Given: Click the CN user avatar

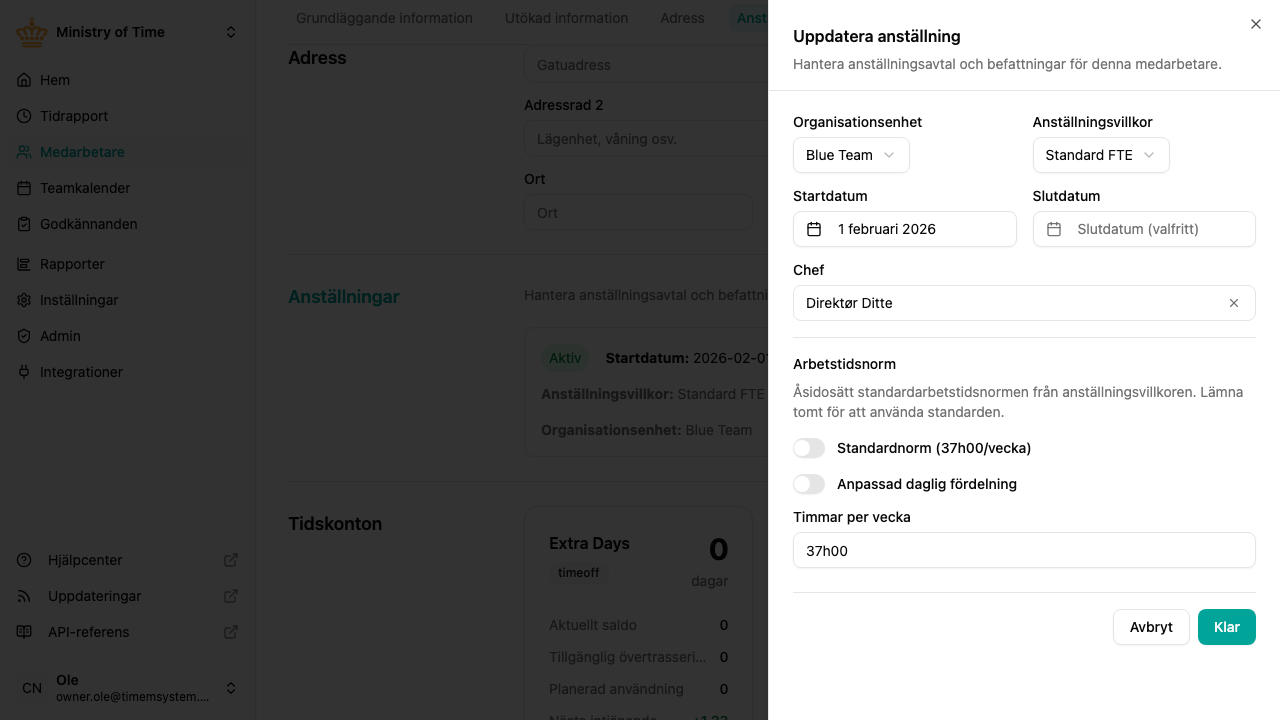Looking at the screenshot, I should coord(32,688).
